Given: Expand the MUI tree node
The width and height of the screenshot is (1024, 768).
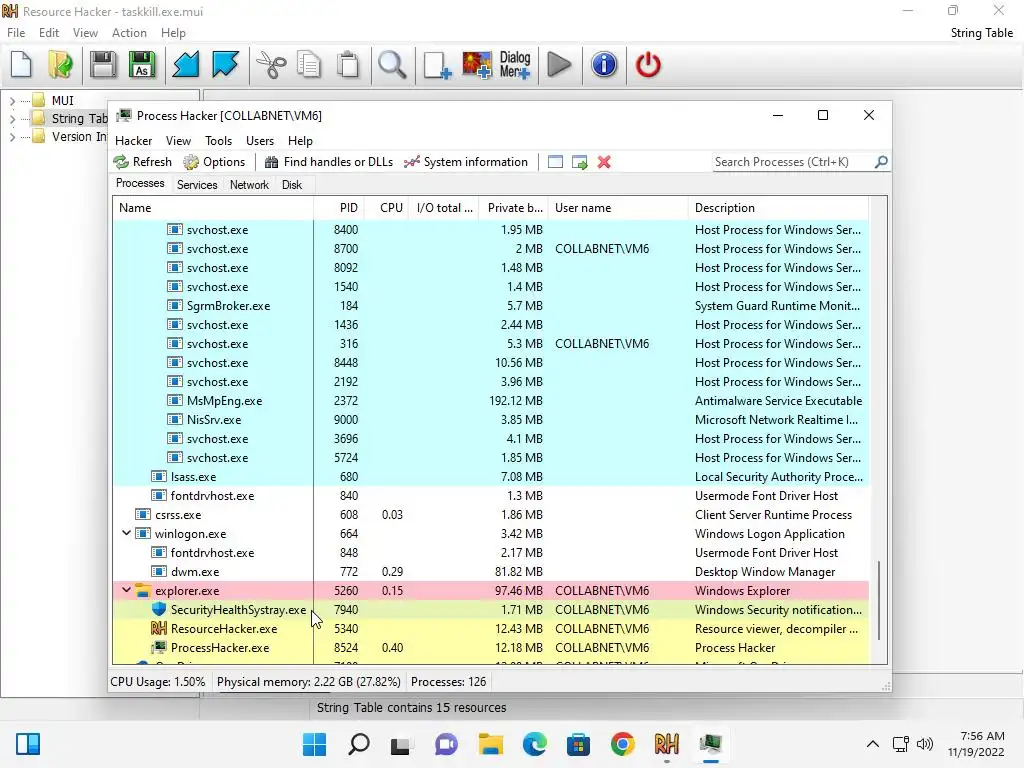Looking at the screenshot, I should 12,101.
